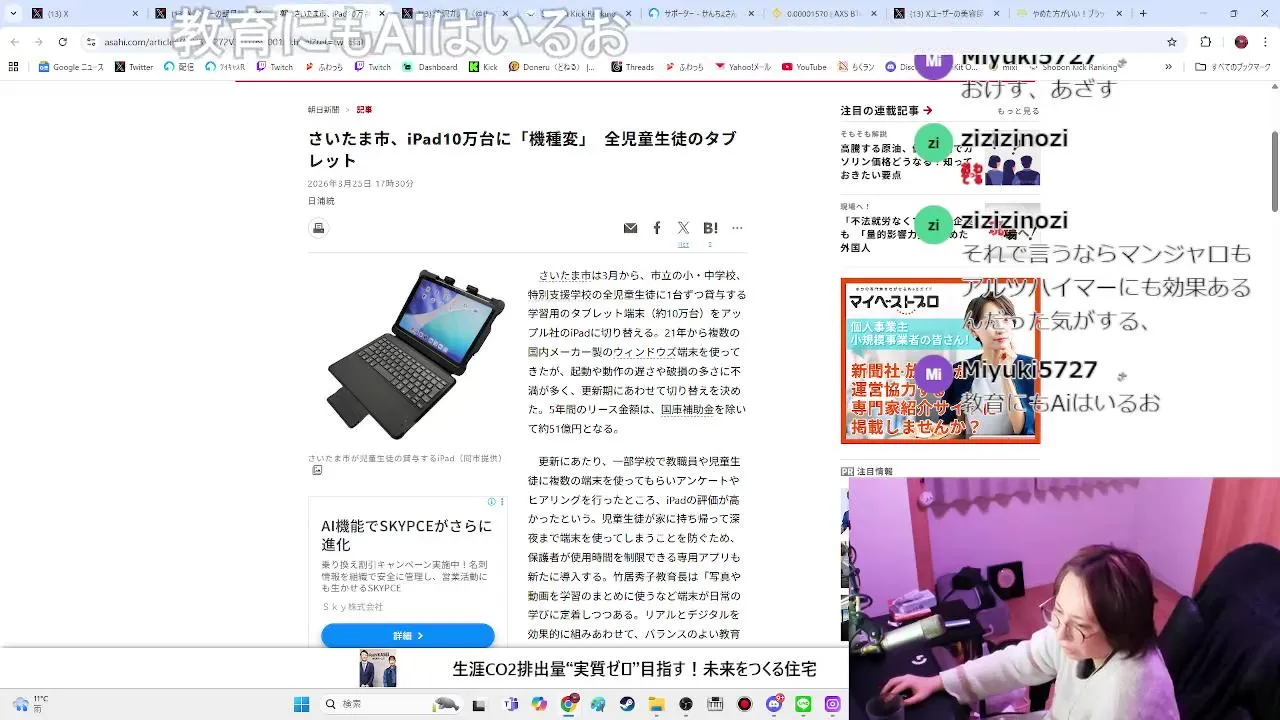The width and height of the screenshot is (1280, 720).
Task: Go back to the previous page
Action: click(13, 42)
